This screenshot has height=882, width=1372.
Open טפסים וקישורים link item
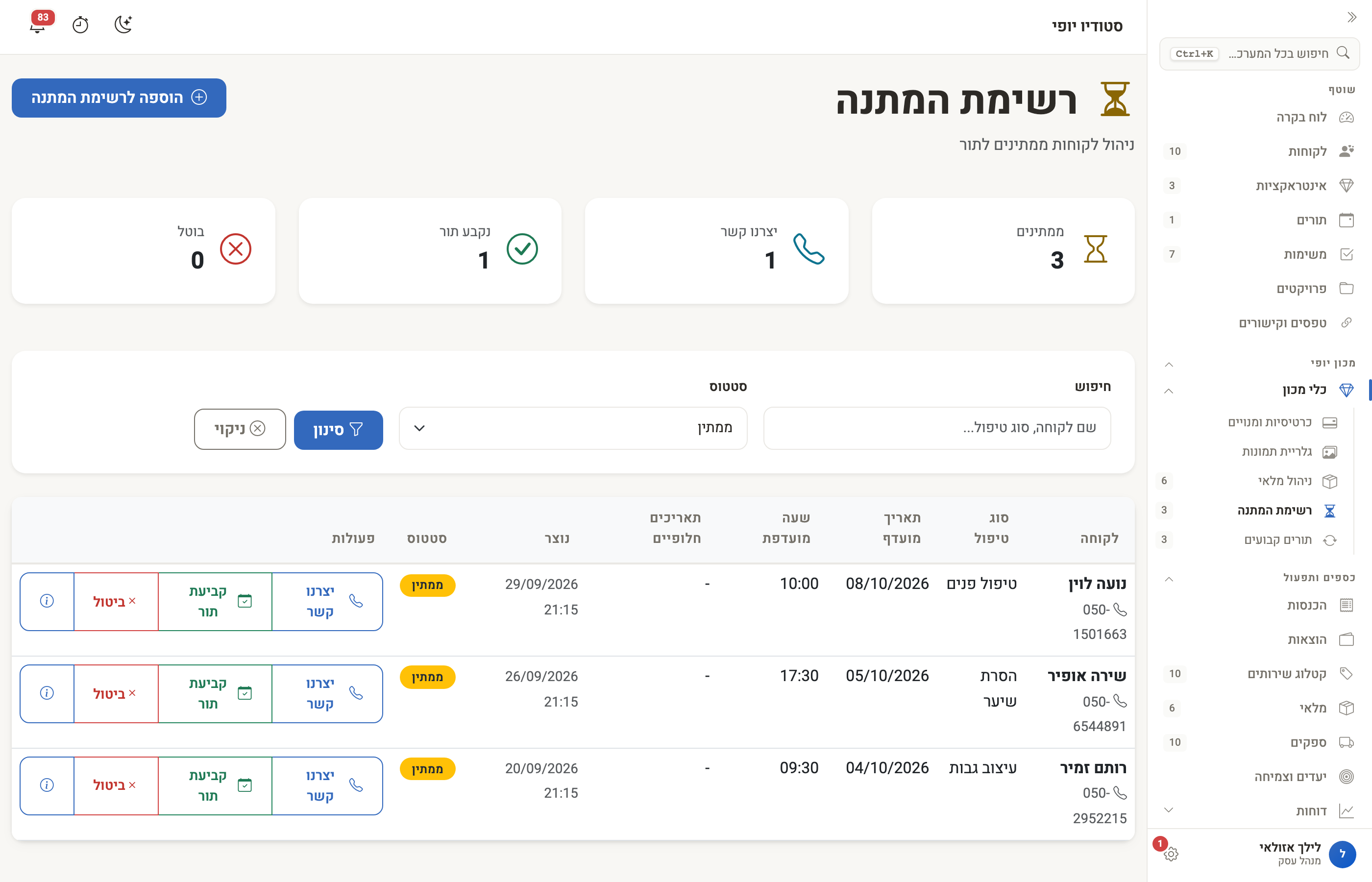tap(1259, 323)
